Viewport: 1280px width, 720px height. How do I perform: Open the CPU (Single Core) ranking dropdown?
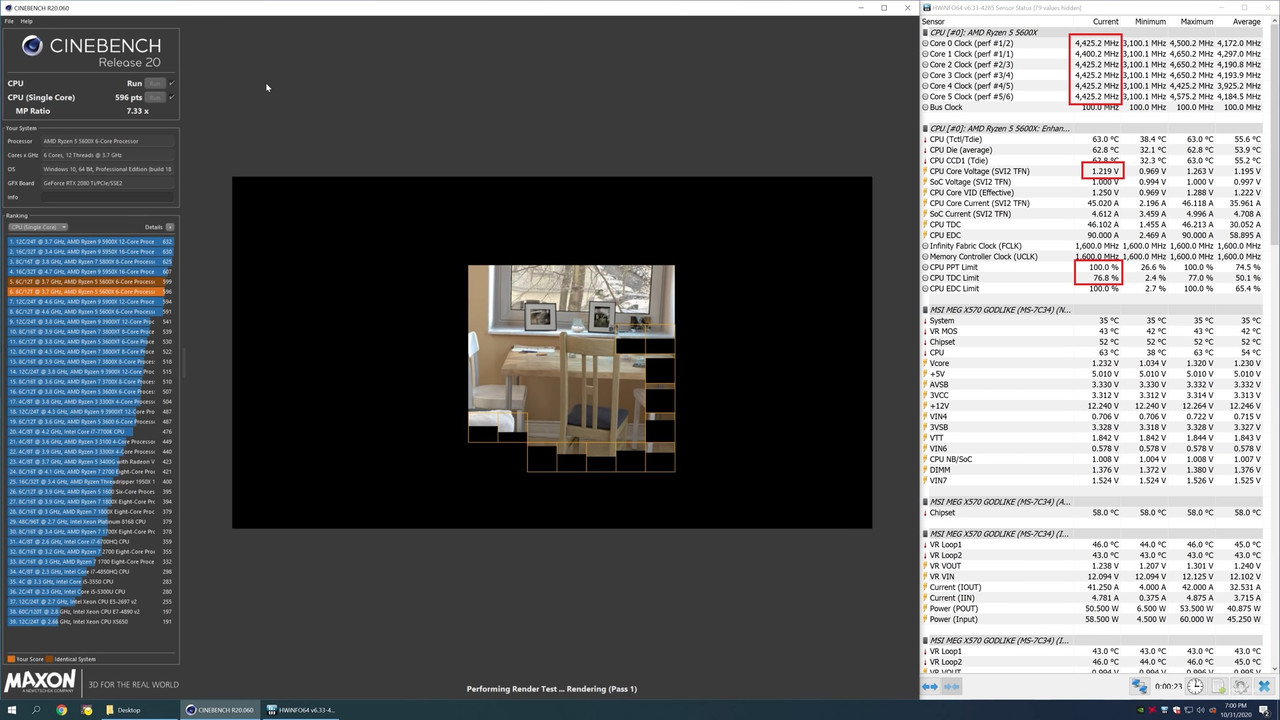[38, 227]
